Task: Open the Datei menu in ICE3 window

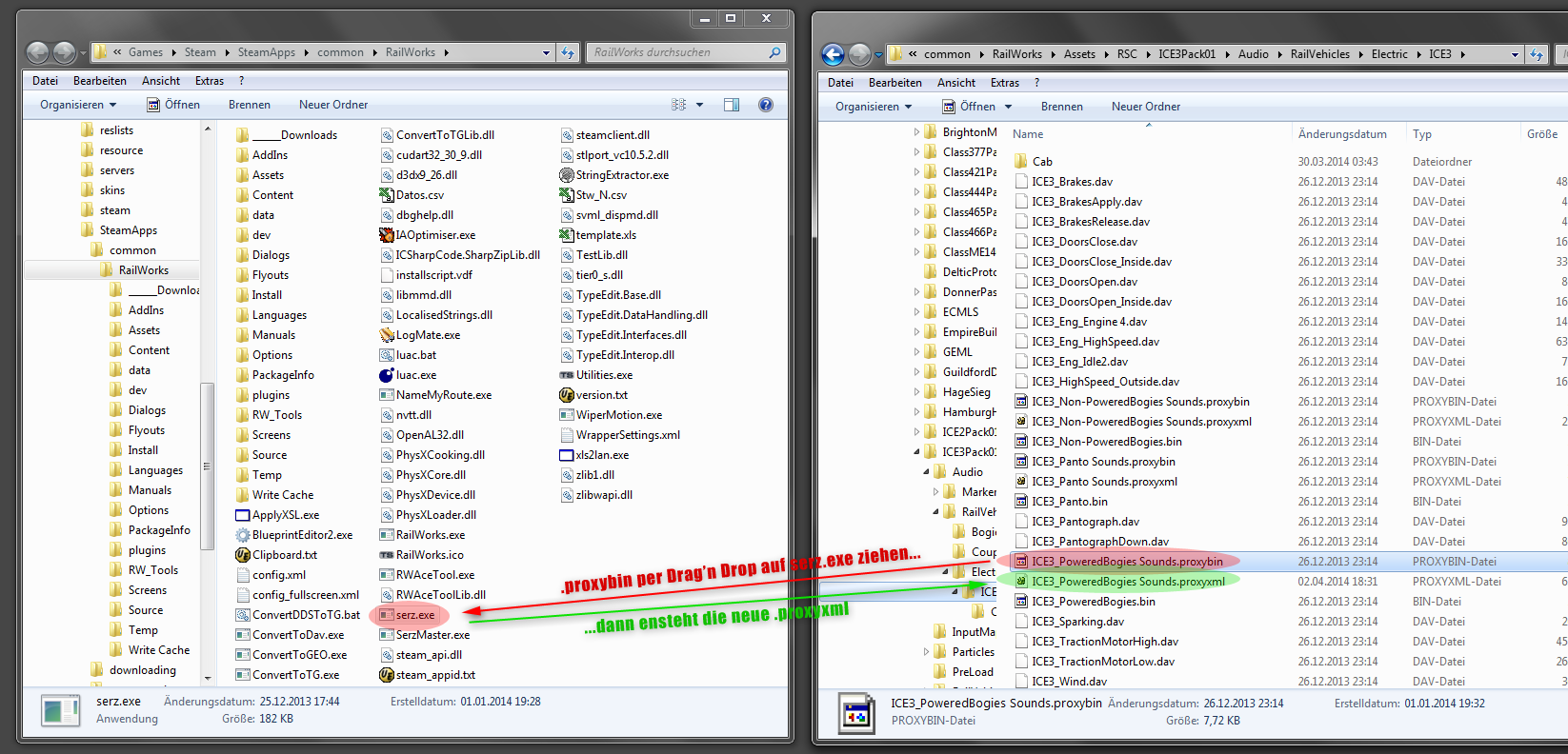Action: tap(840, 83)
